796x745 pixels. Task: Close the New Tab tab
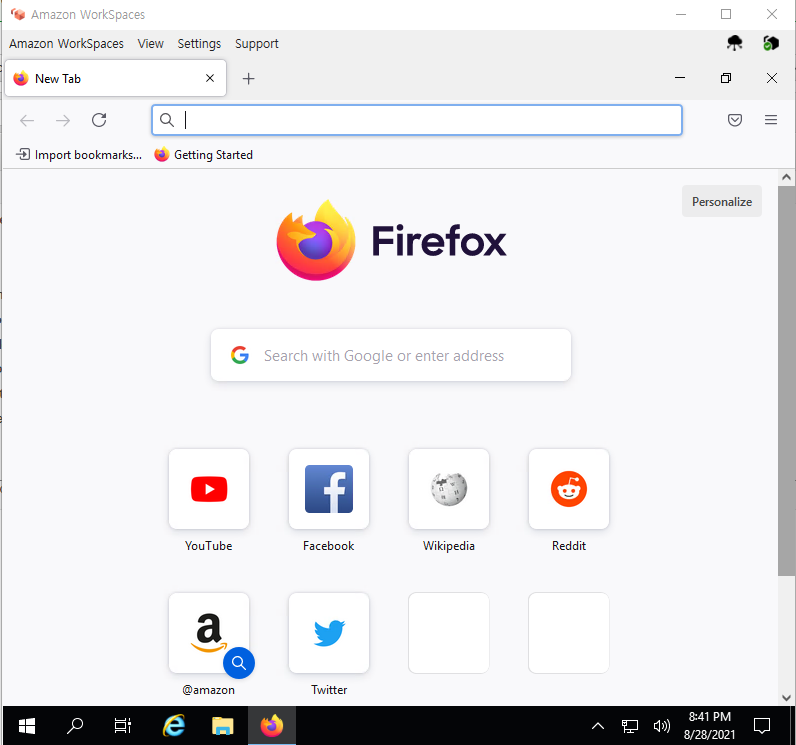pyautogui.click(x=210, y=78)
